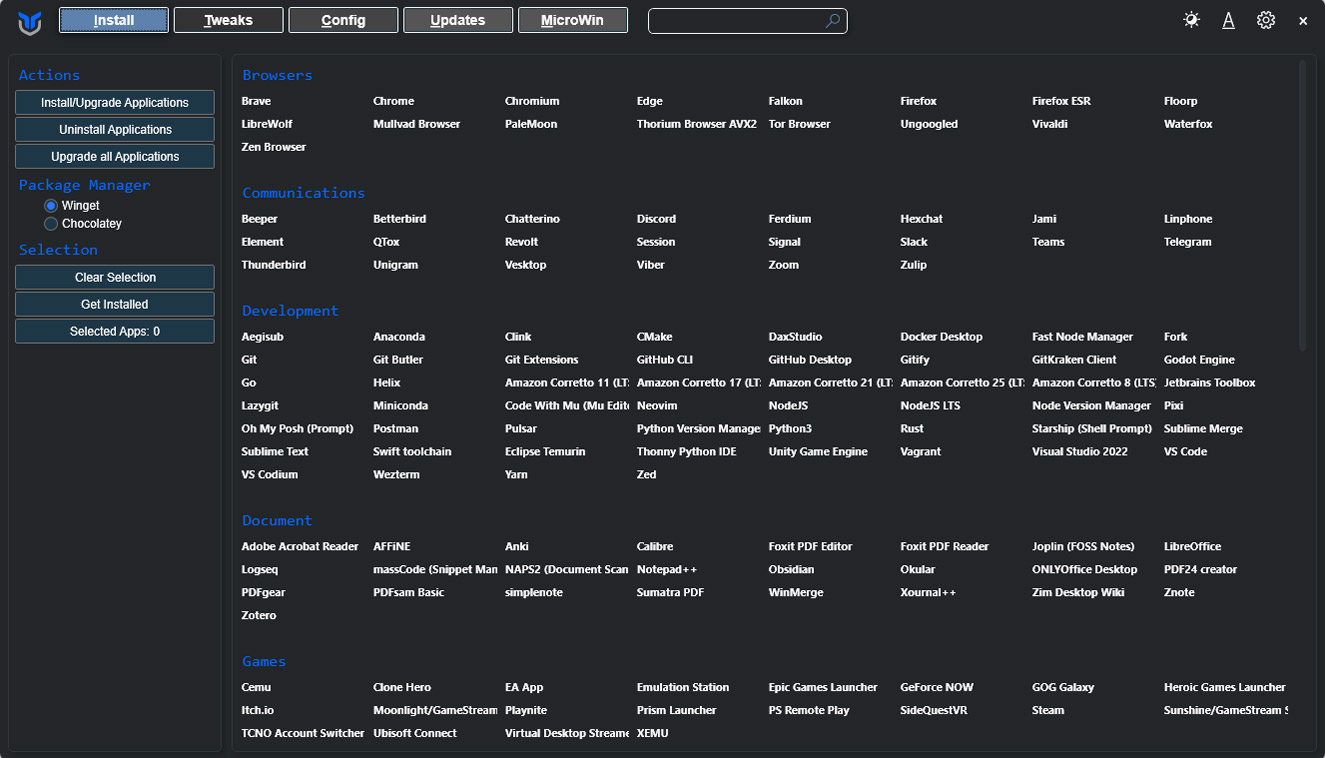Select the Chocolatey package manager
Screen dimensions: 1325x758
pyautogui.click(x=83, y=223)
